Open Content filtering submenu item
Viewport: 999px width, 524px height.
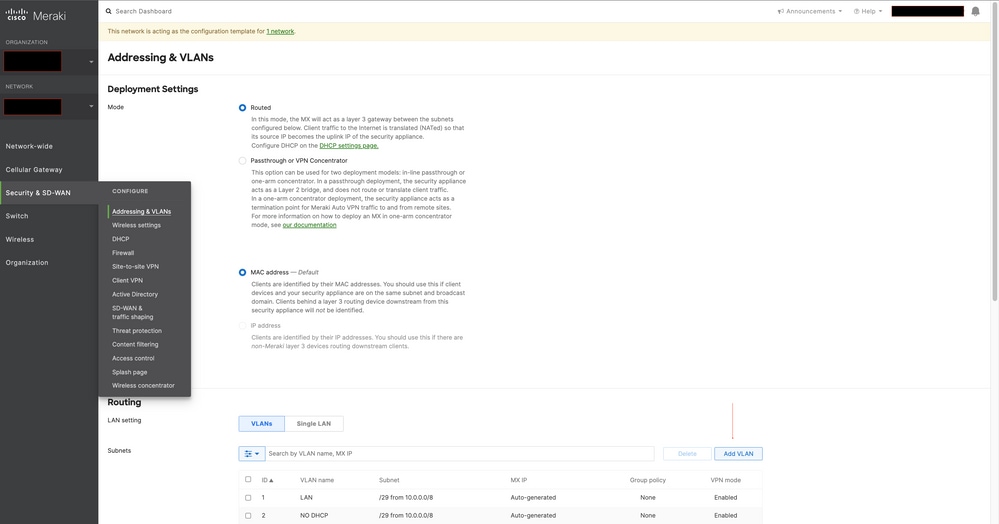coord(135,345)
